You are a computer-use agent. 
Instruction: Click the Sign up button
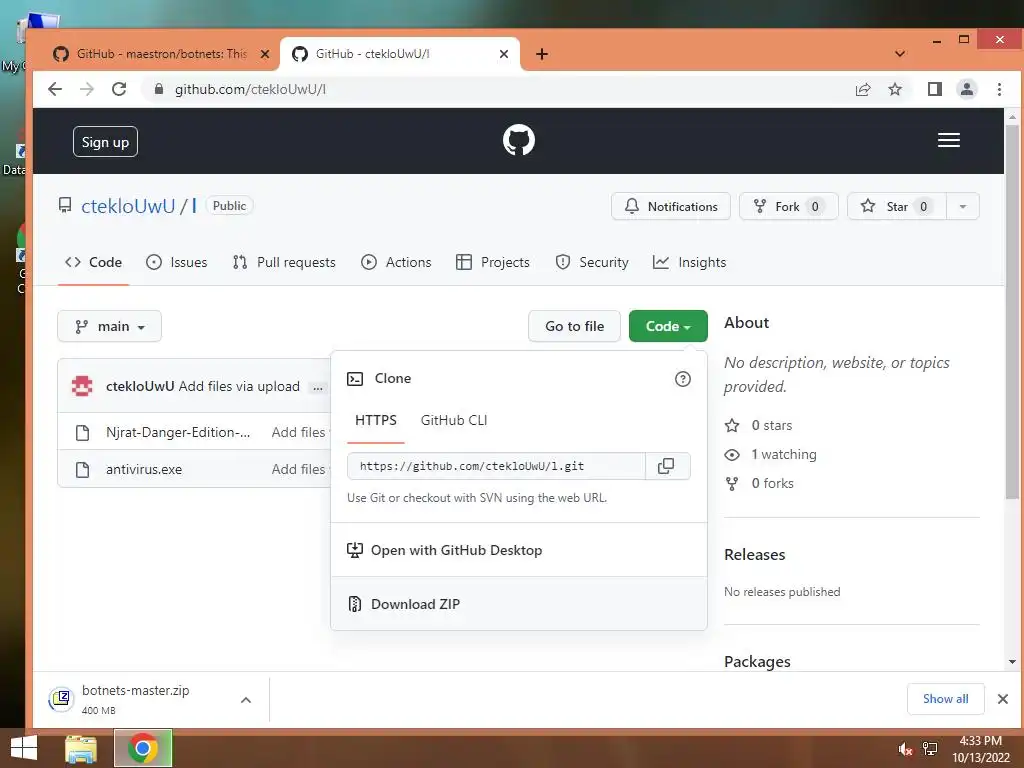[105, 142]
